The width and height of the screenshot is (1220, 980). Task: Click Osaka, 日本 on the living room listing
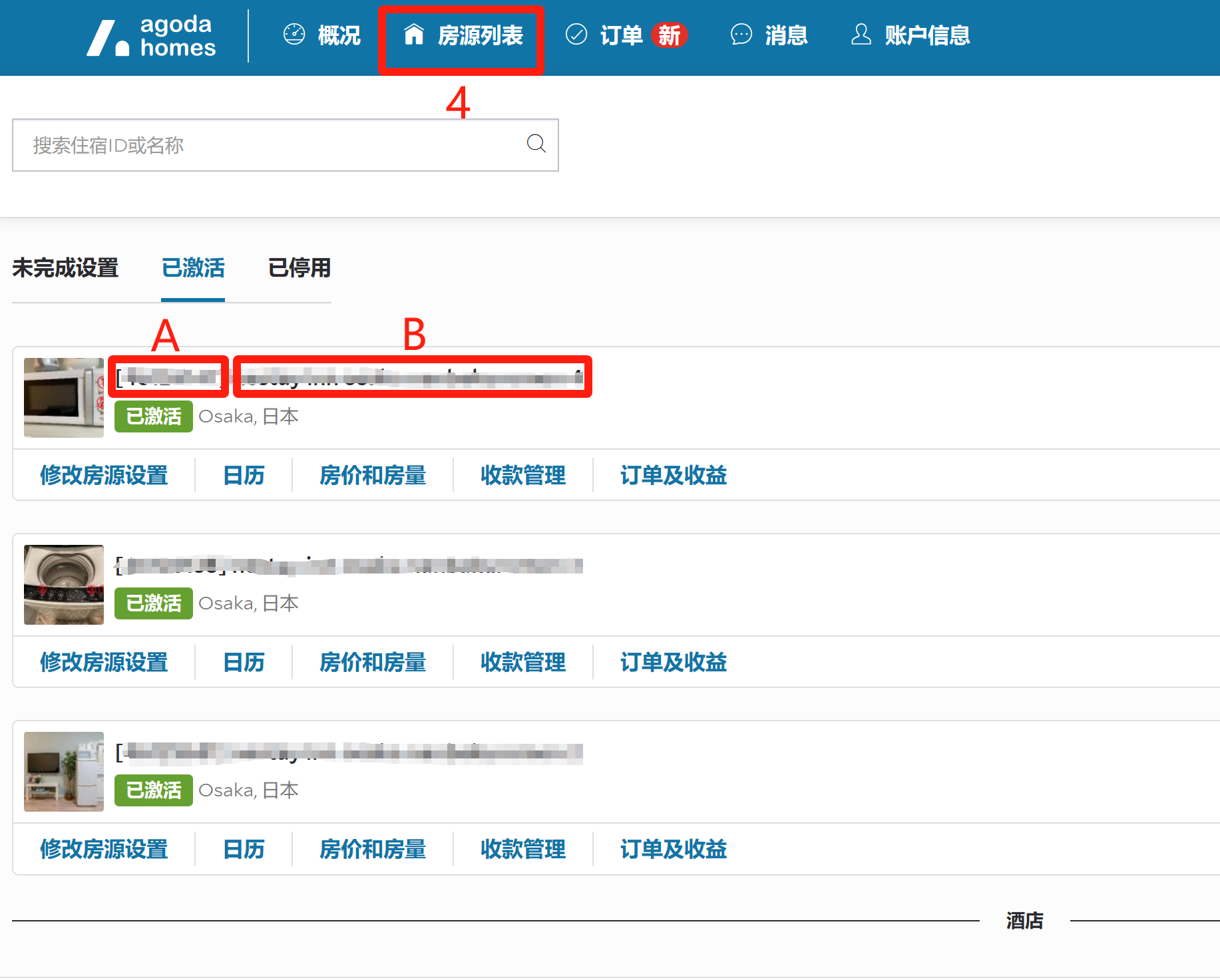(x=248, y=790)
